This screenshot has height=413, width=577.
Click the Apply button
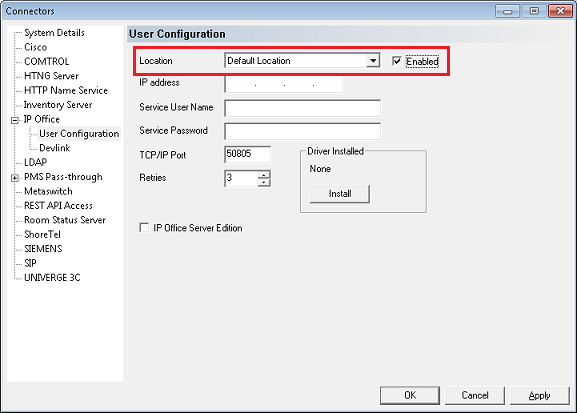[539, 395]
